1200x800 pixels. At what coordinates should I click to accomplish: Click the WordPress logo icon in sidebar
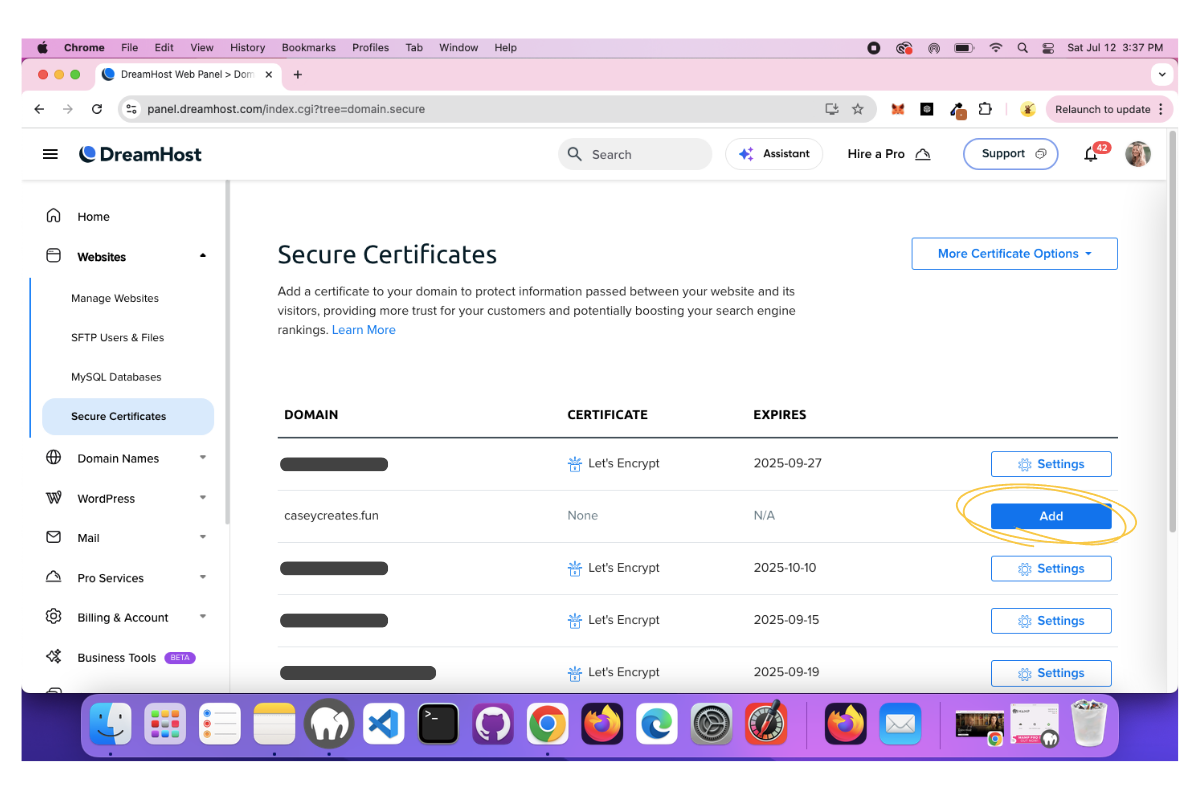click(x=54, y=498)
